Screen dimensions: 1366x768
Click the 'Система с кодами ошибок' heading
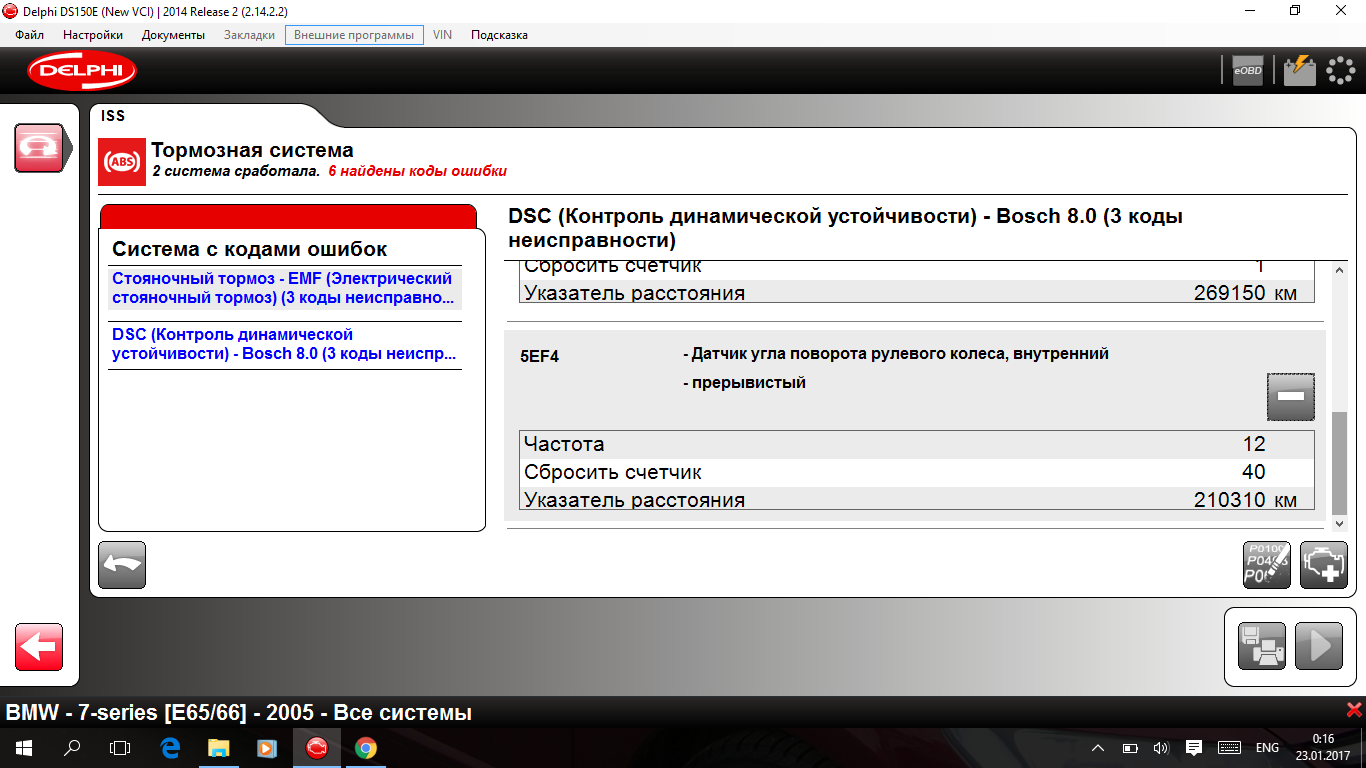(x=249, y=249)
